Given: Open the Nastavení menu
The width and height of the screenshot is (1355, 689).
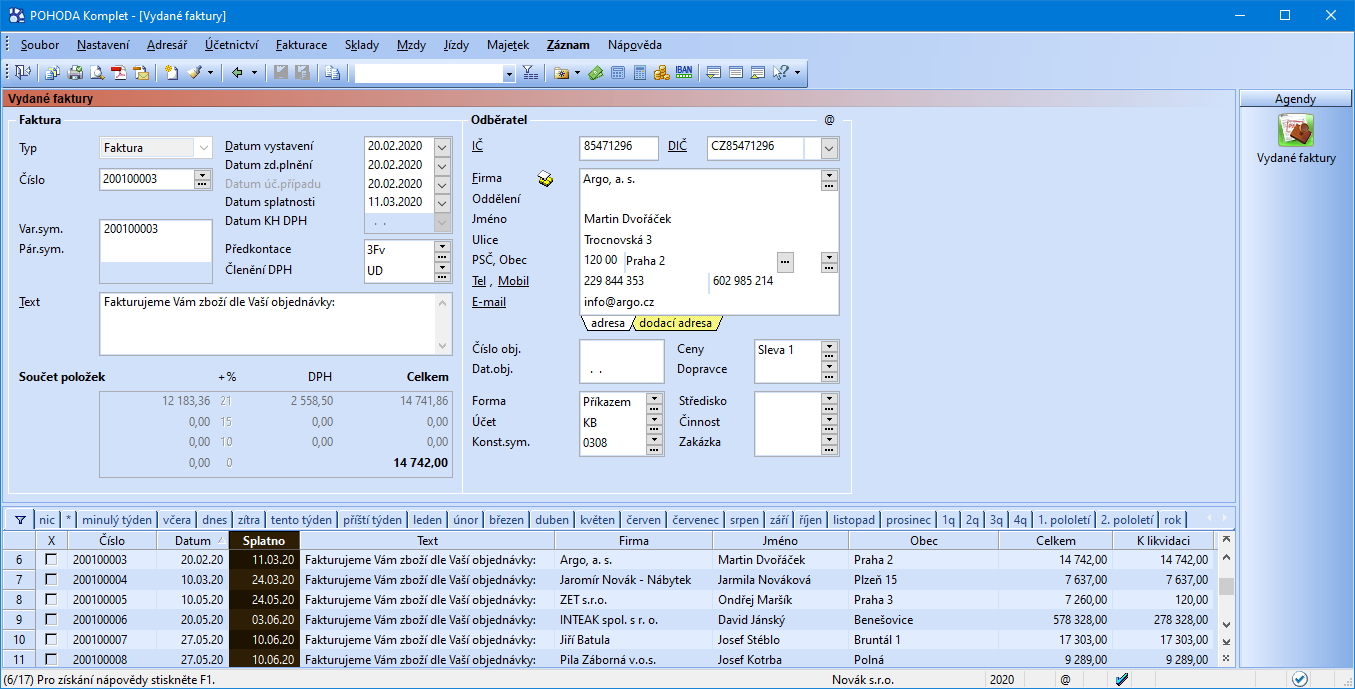Looking at the screenshot, I should [103, 45].
